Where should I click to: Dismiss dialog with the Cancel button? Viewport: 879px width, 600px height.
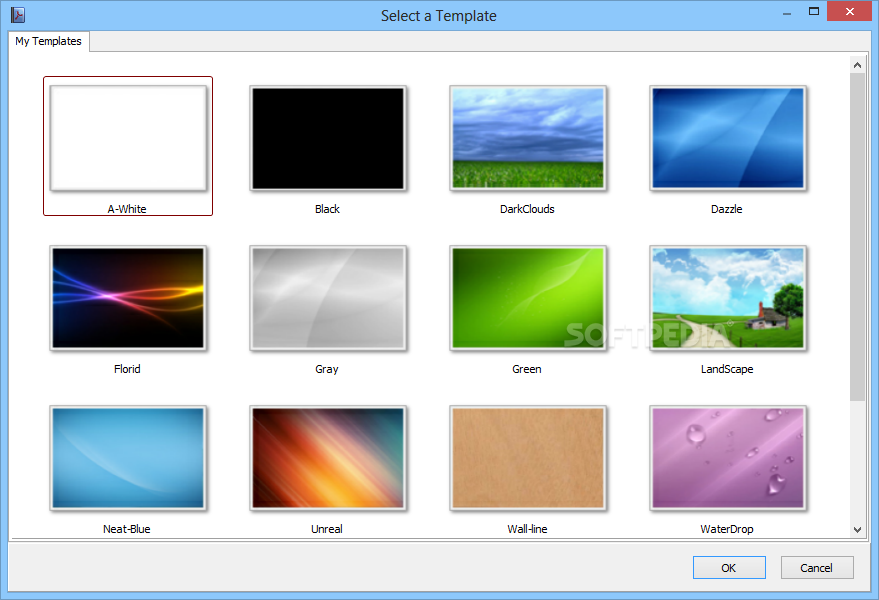[x=817, y=567]
